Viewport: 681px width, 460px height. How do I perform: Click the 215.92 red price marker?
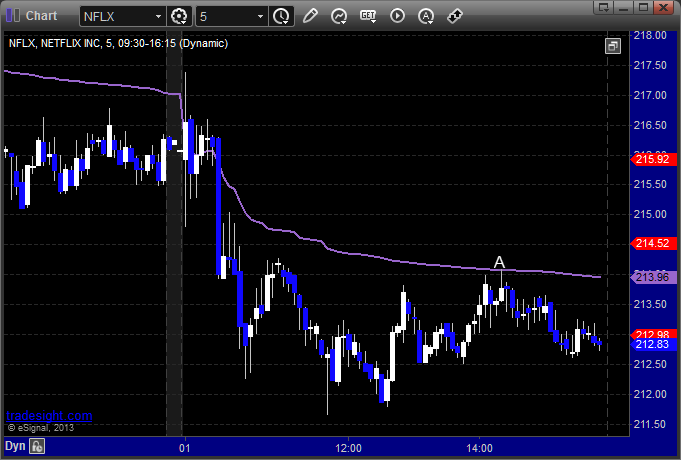(653, 159)
